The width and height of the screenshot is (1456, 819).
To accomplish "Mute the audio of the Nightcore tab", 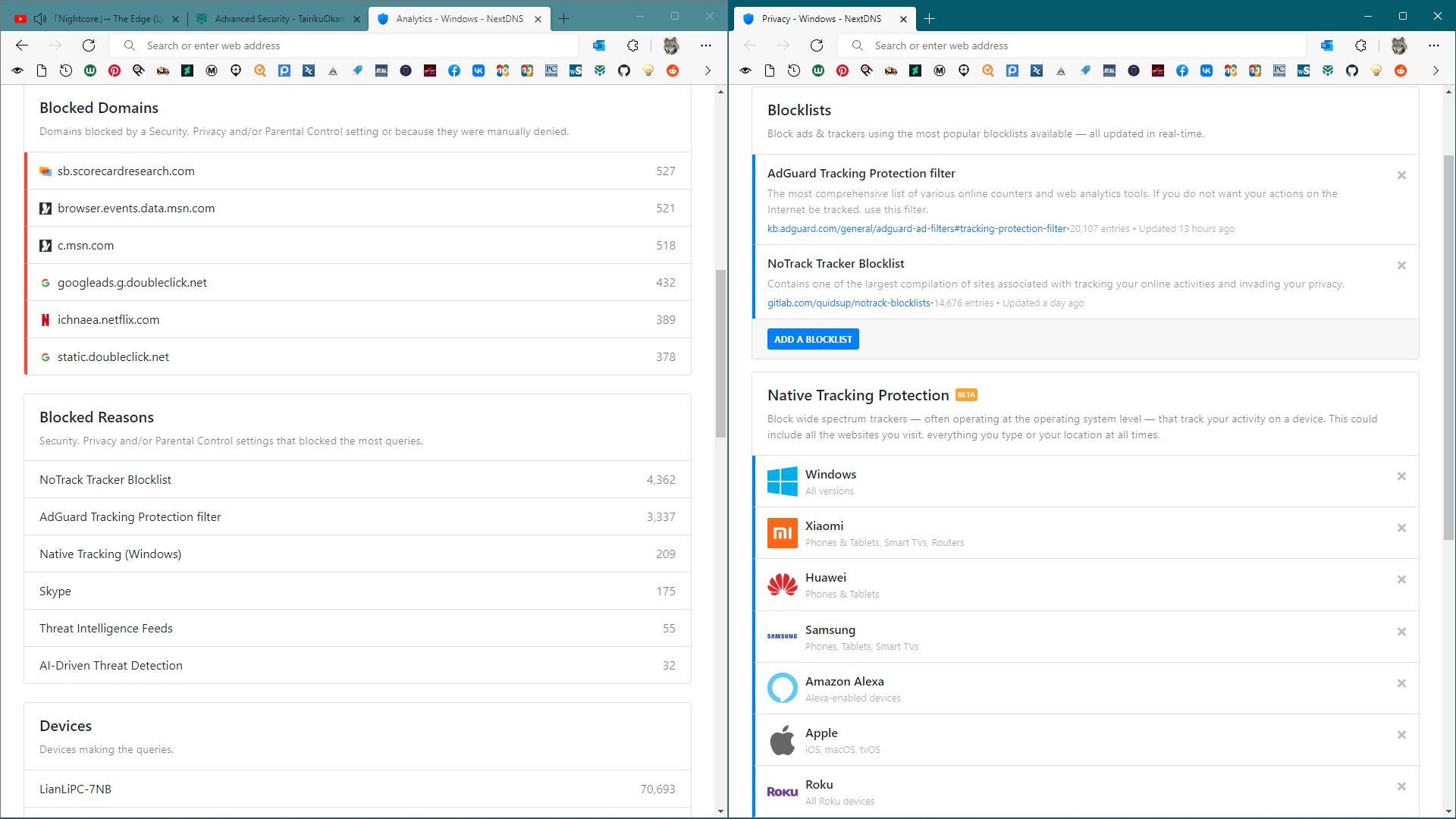I will click(40, 19).
